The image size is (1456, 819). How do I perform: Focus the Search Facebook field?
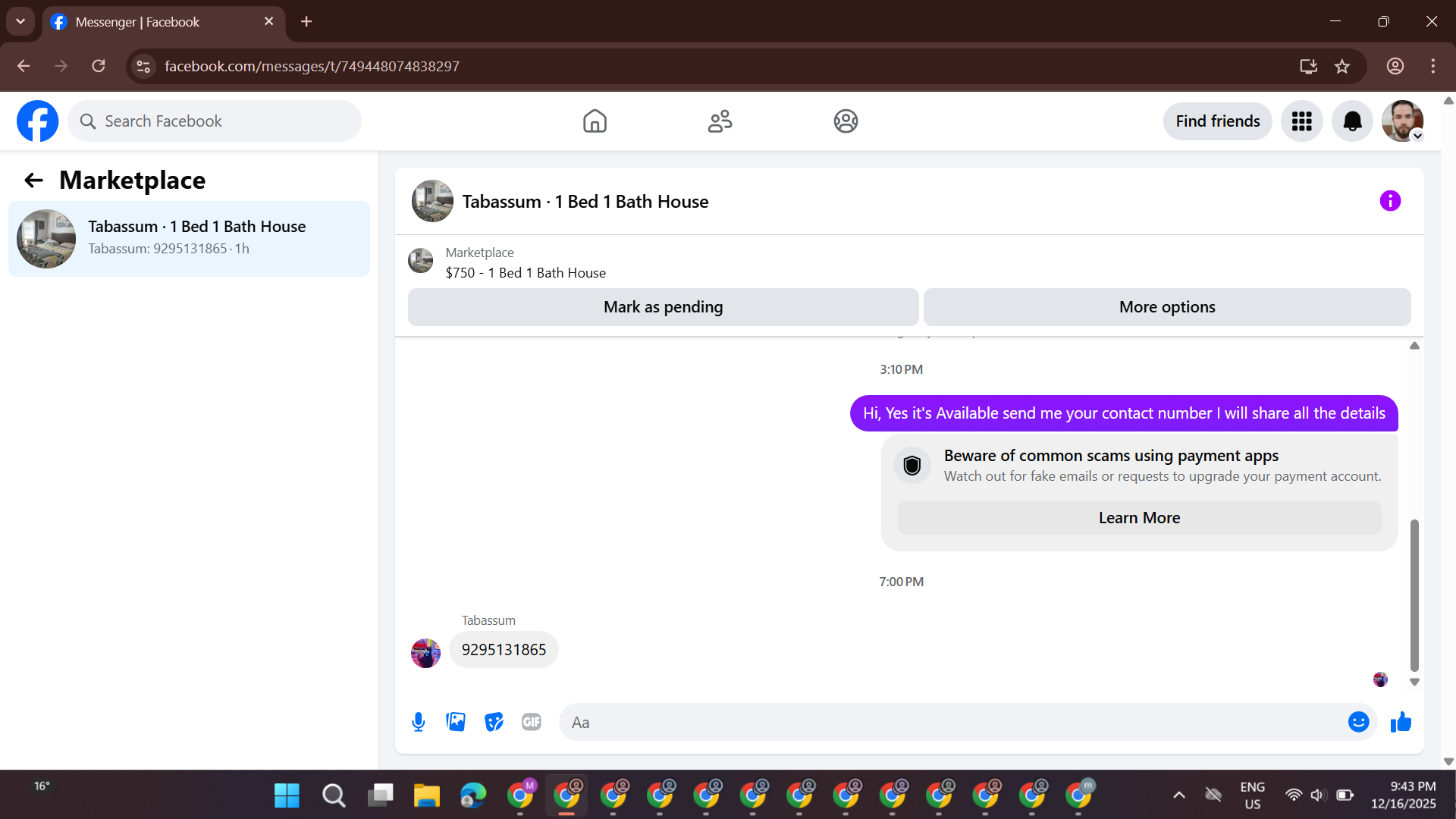click(215, 121)
